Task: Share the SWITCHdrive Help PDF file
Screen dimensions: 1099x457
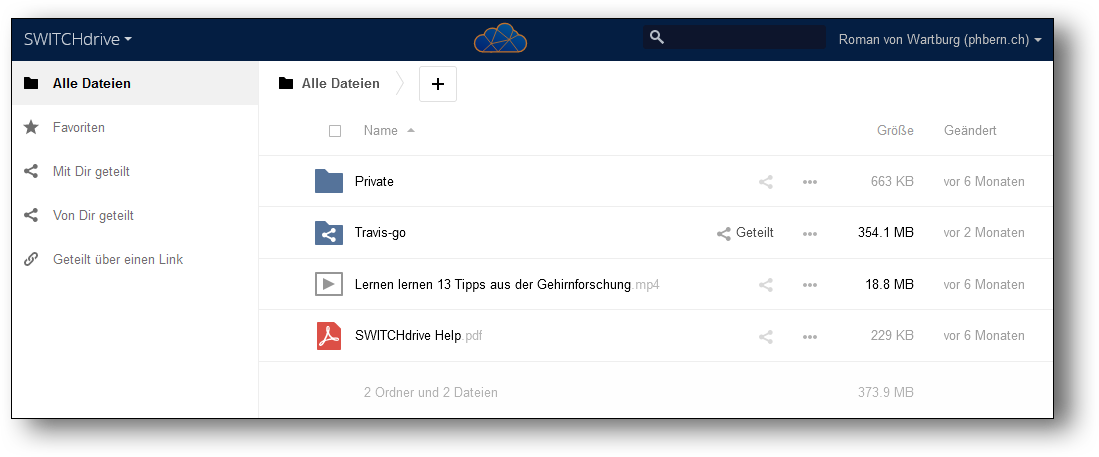Action: click(766, 337)
